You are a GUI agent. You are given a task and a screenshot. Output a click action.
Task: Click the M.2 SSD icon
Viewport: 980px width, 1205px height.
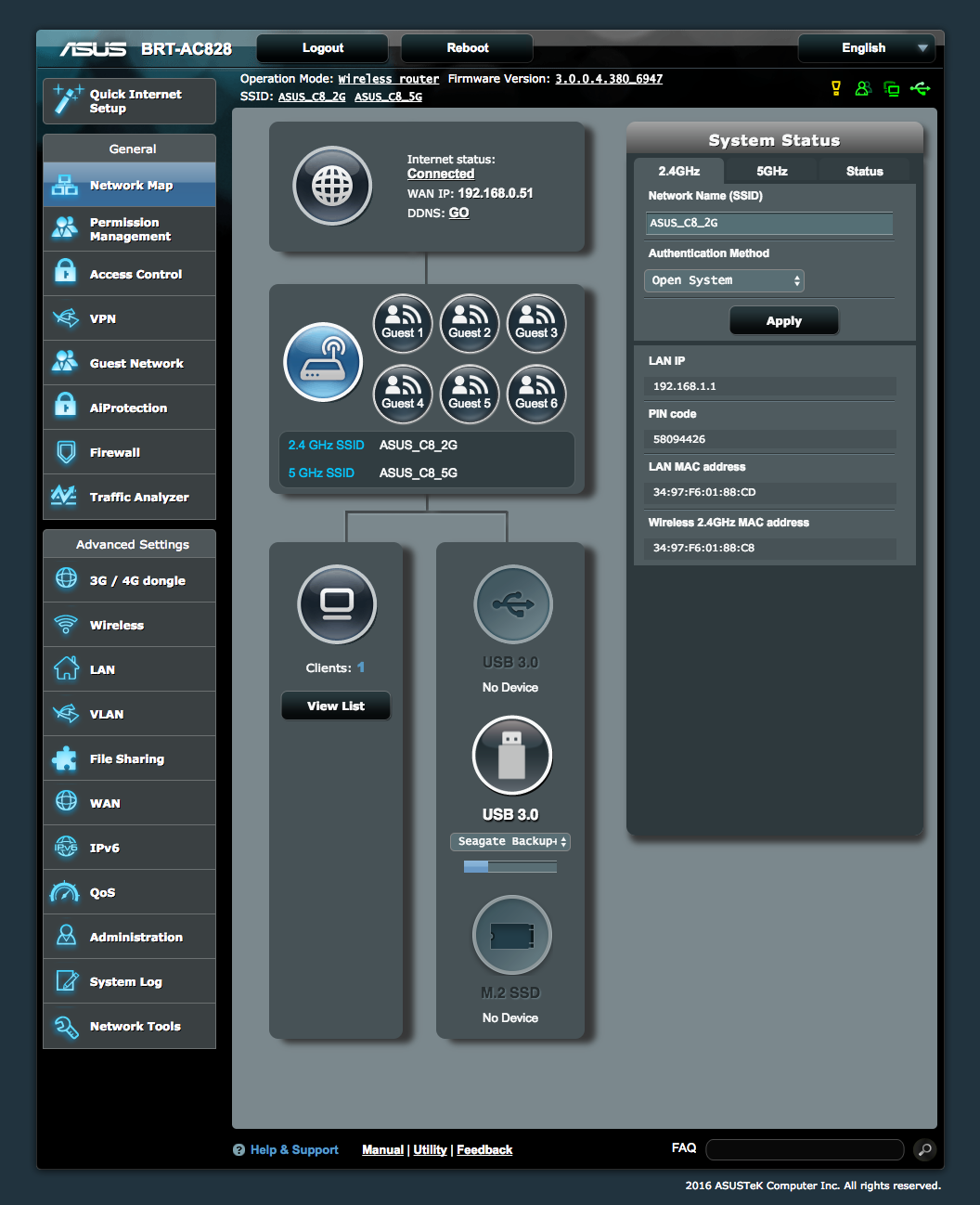pos(511,935)
